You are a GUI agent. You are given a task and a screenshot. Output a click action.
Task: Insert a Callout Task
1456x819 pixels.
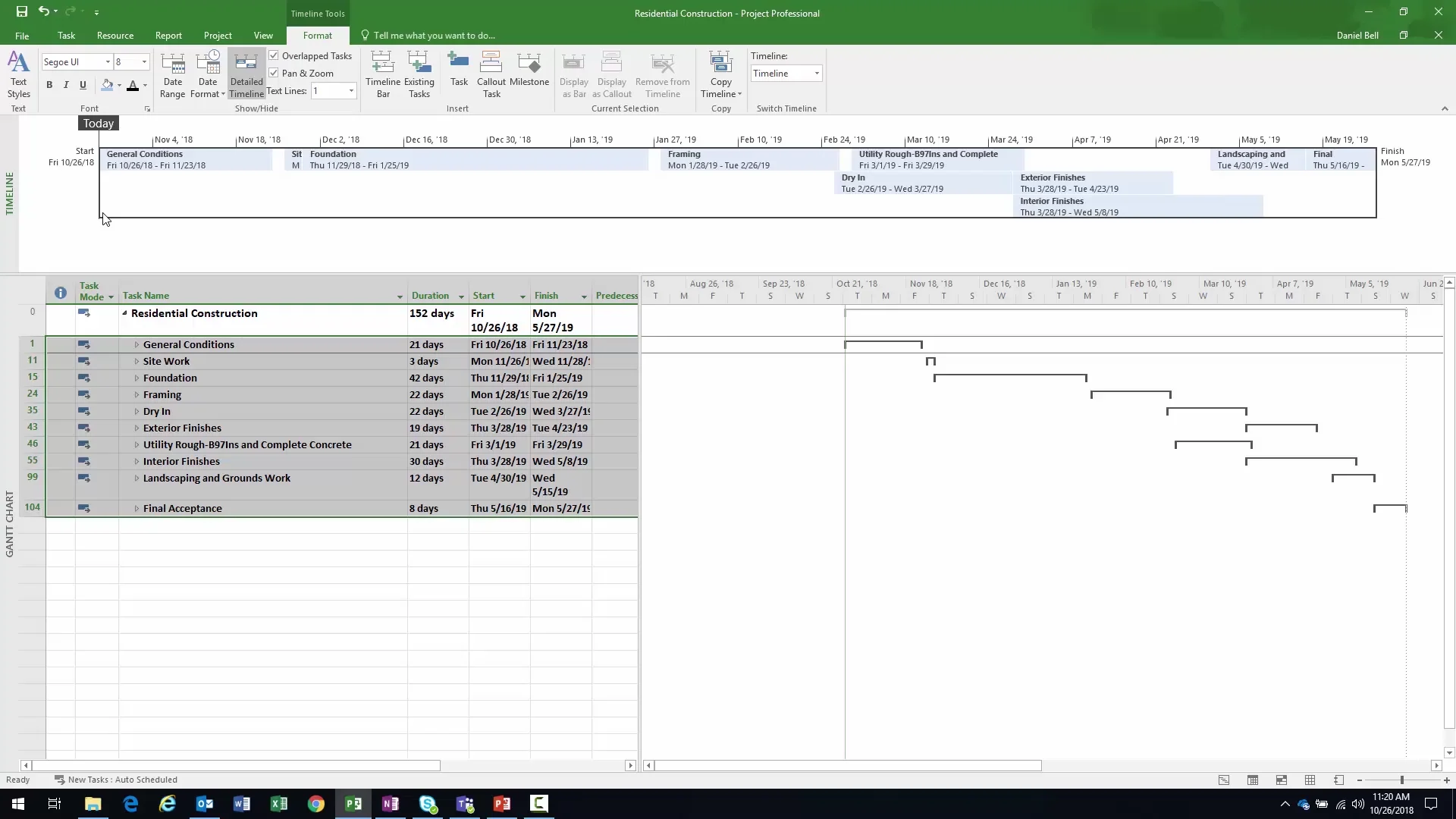click(x=491, y=75)
